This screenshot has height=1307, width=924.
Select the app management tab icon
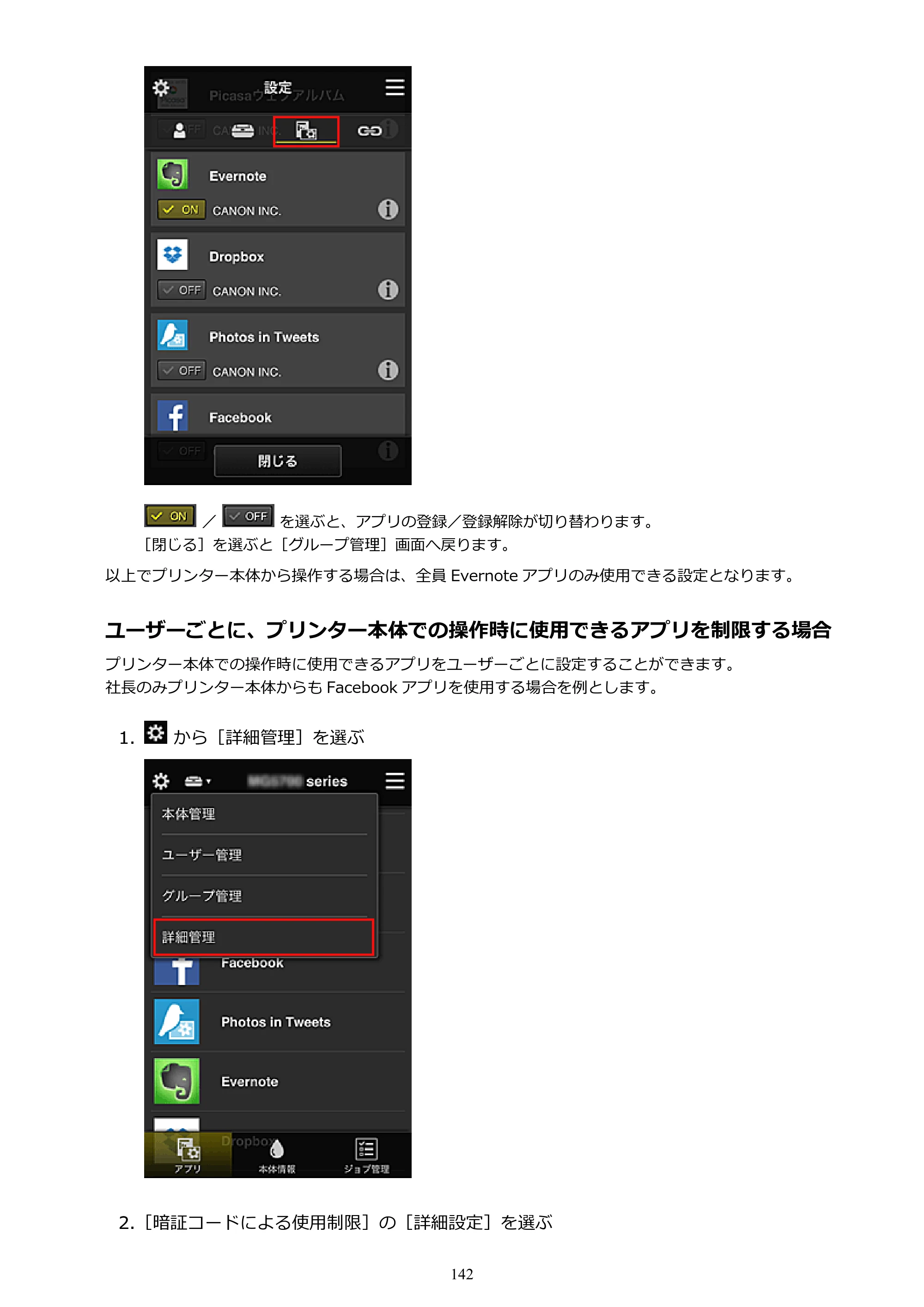pos(306,131)
